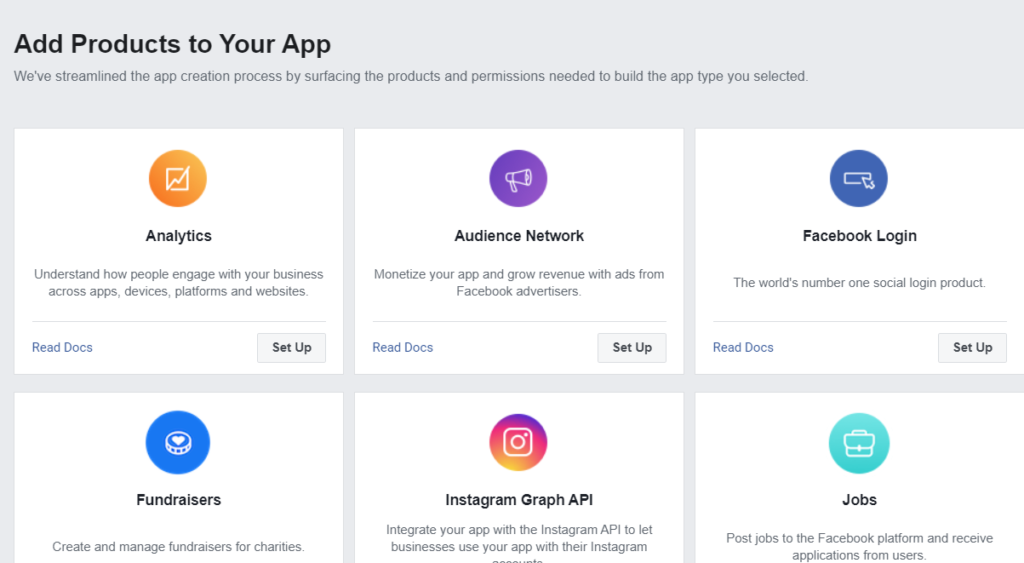Screen dimensions: 1024x563
Task: Set up the Facebook Login product
Action: pyautogui.click(x=972, y=347)
